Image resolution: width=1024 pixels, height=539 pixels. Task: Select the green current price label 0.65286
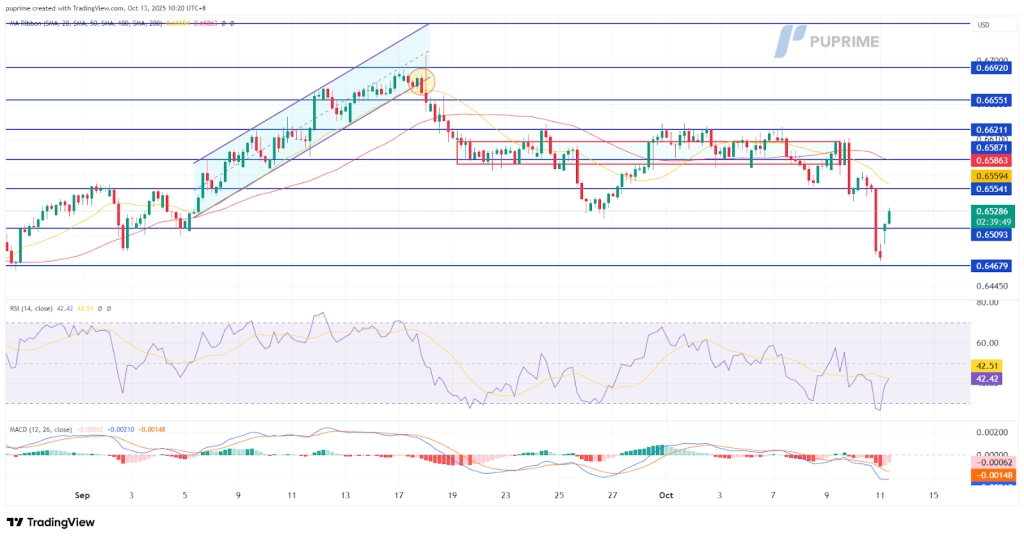[993, 212]
